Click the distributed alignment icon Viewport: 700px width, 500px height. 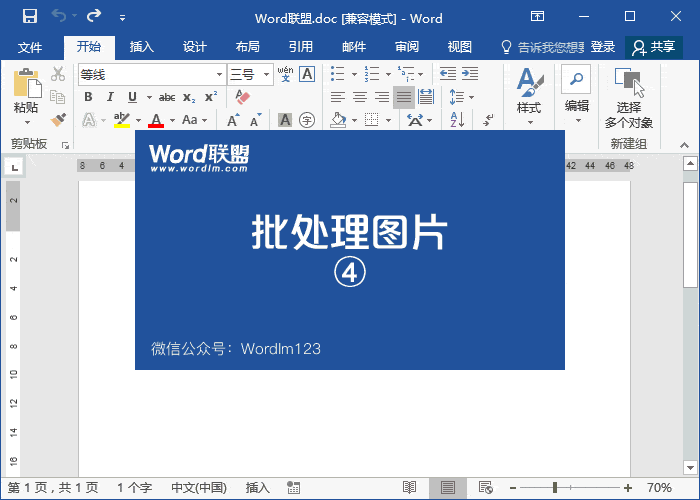426,97
